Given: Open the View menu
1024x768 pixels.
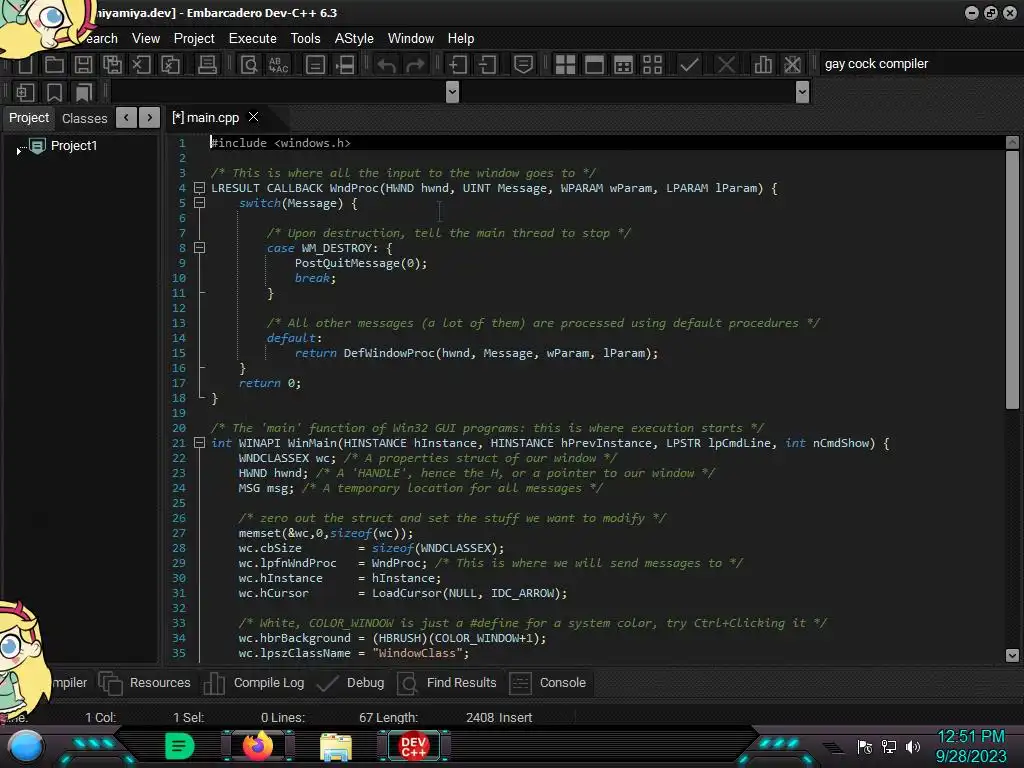Looking at the screenshot, I should (146, 39).
